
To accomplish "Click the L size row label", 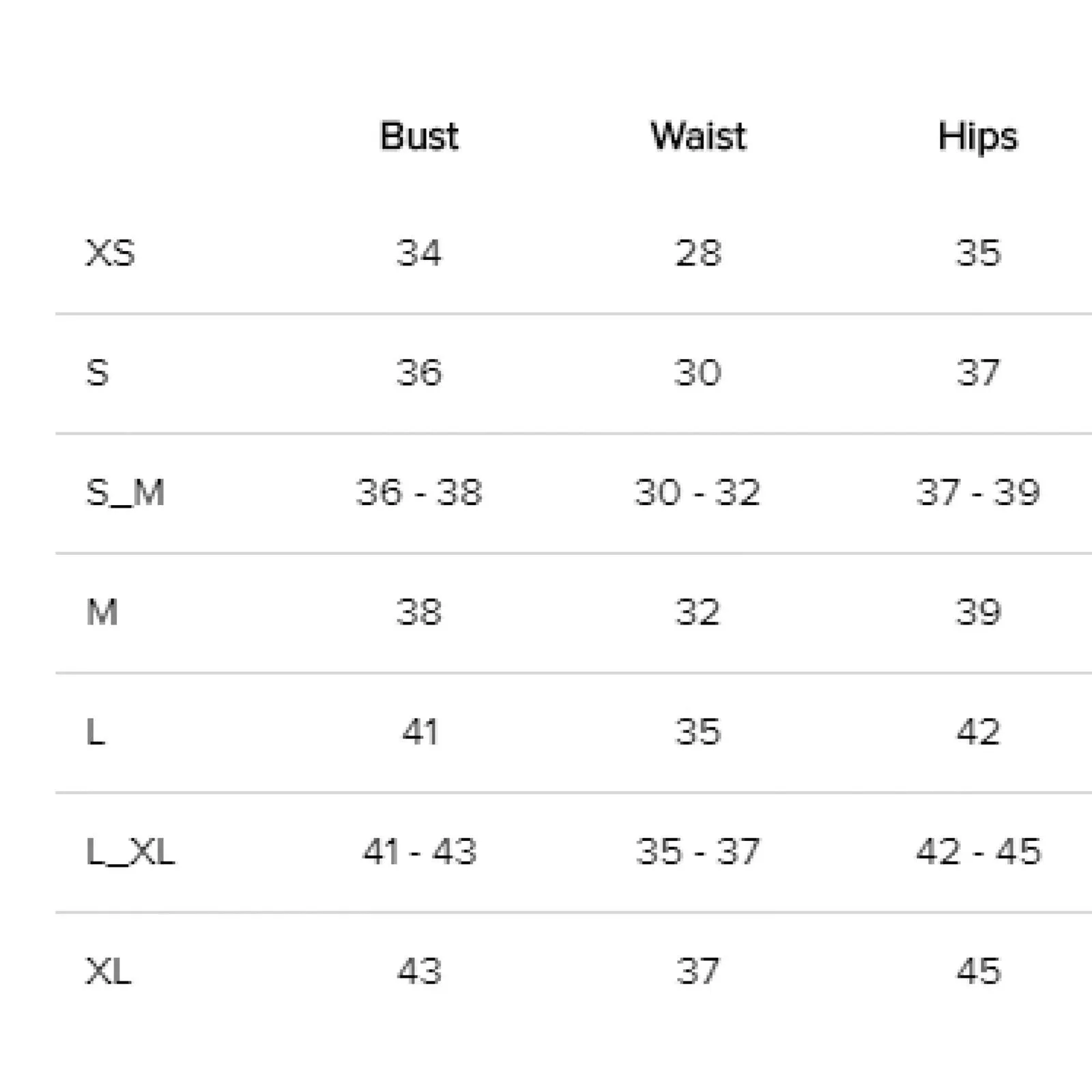I will [96, 732].
